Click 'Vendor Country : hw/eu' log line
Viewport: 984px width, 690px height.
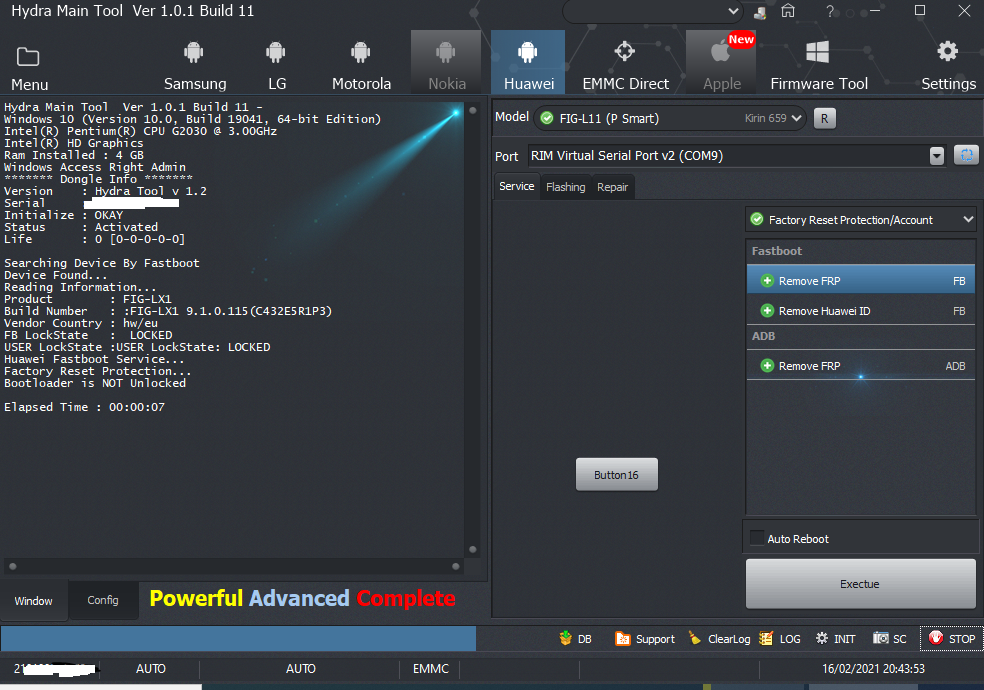pyautogui.click(x=81, y=323)
